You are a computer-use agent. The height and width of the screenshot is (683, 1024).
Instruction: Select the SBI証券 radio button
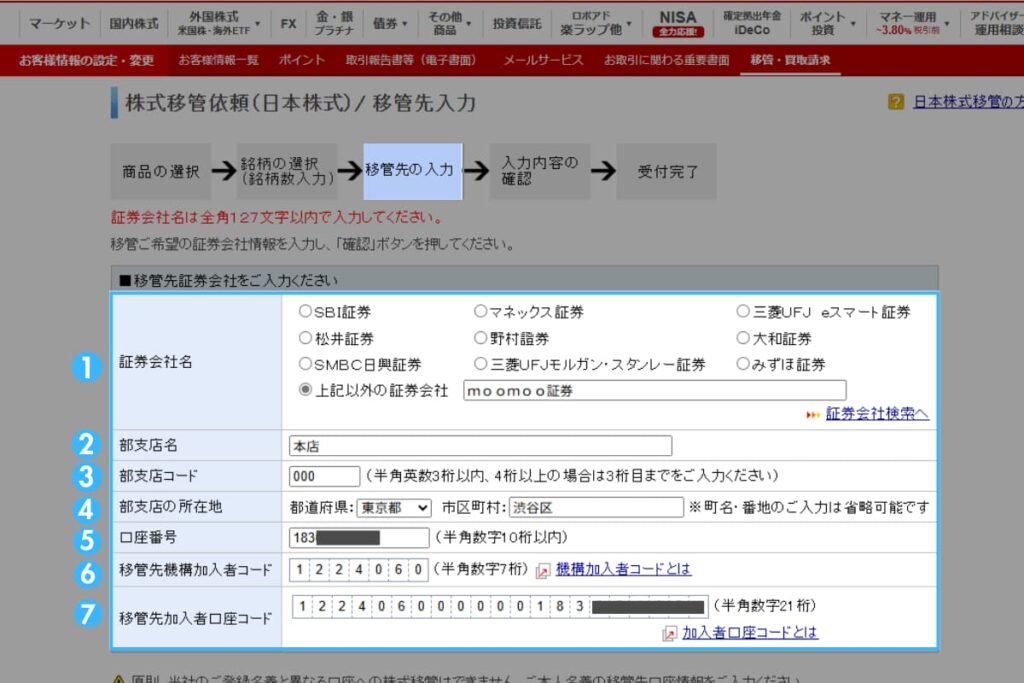[x=305, y=311]
